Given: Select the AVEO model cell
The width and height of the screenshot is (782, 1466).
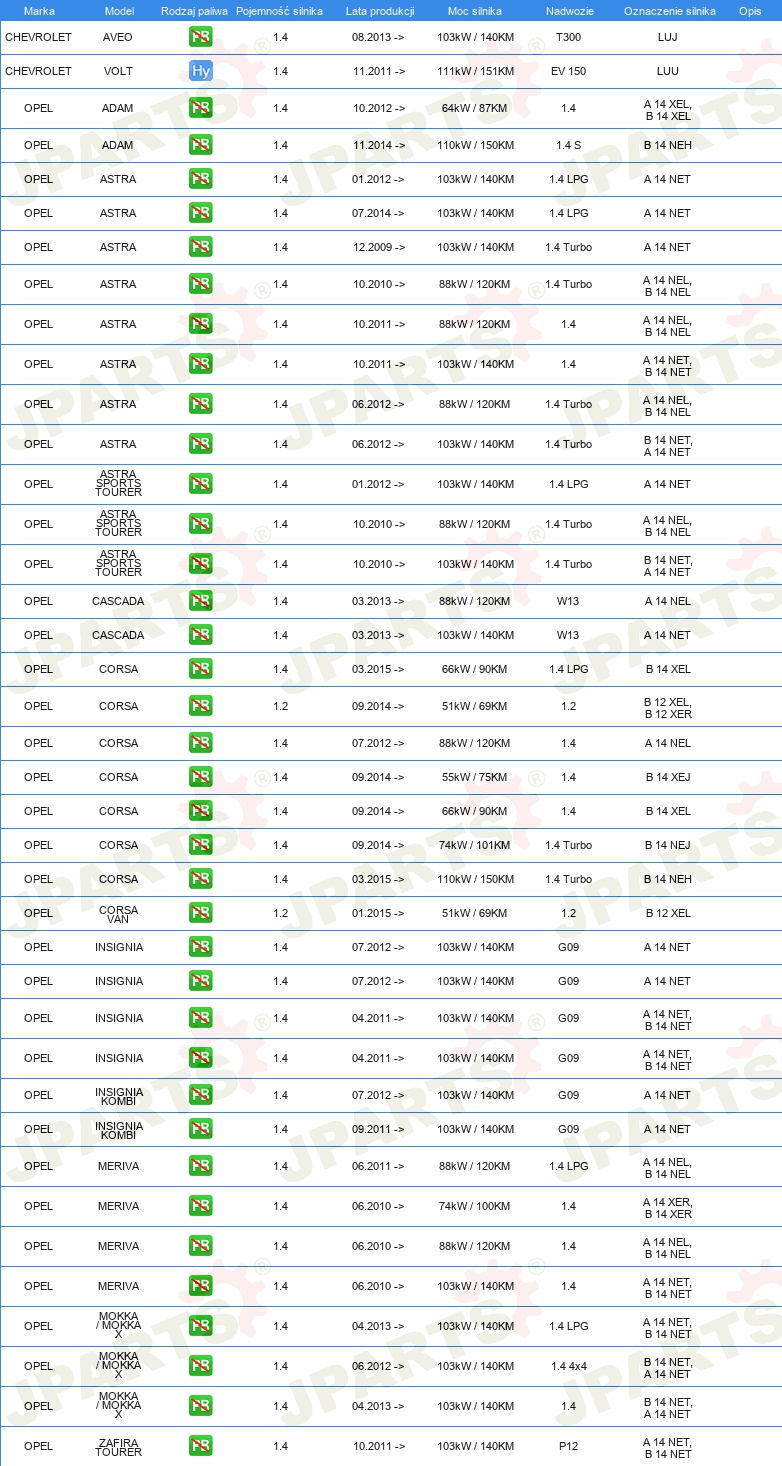Looking at the screenshot, I should (x=118, y=37).
